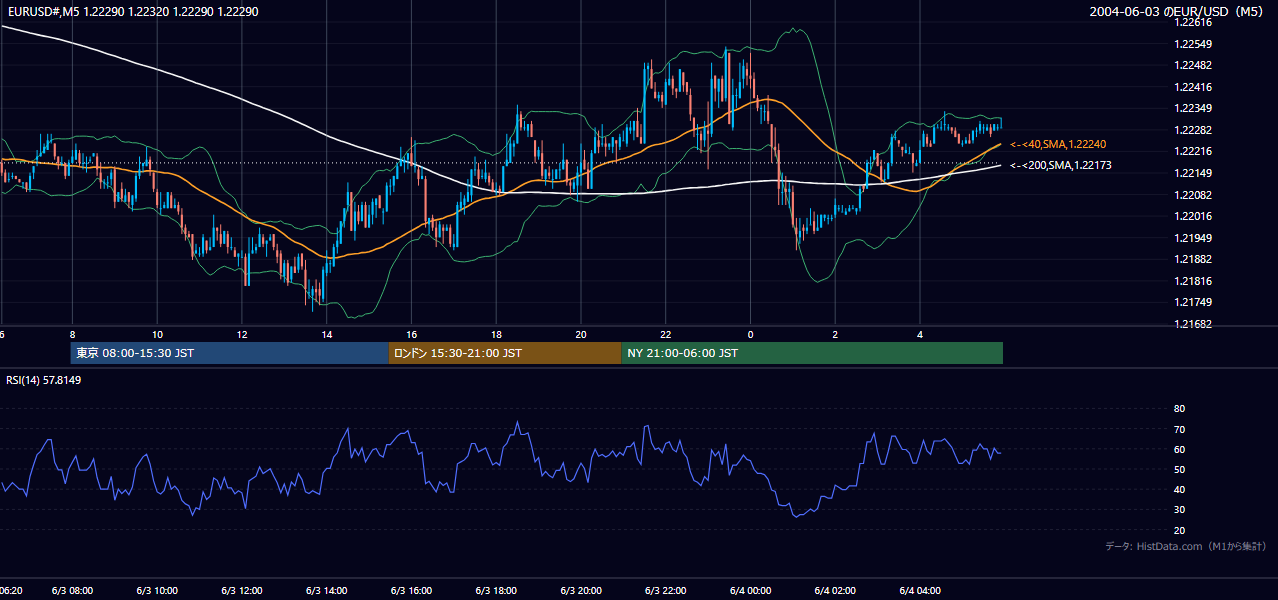This screenshot has height=600, width=1278.
Task: Click the 6/3 10:00 time label
Action: tap(157, 591)
